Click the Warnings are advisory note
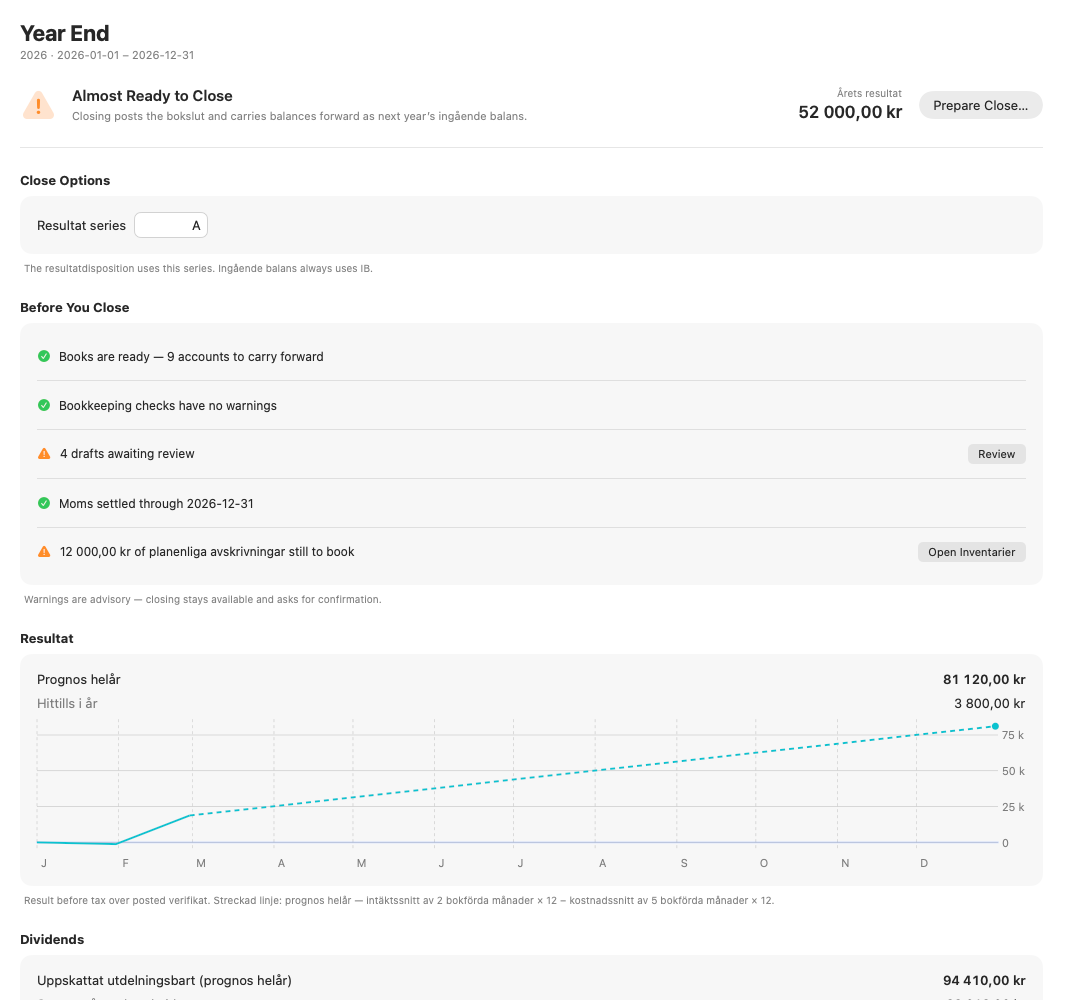The image size is (1080, 1000). 202,599
